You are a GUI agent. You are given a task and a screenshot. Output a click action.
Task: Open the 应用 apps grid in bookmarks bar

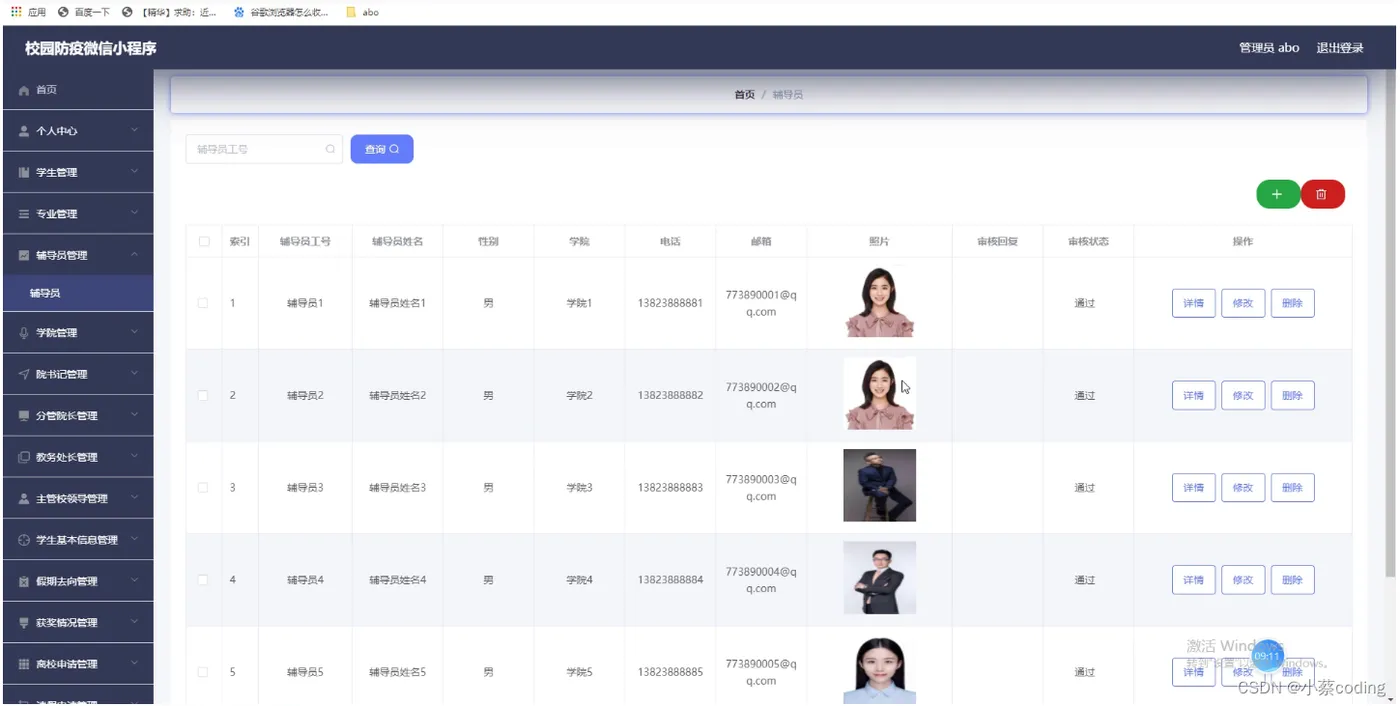tap(28, 12)
